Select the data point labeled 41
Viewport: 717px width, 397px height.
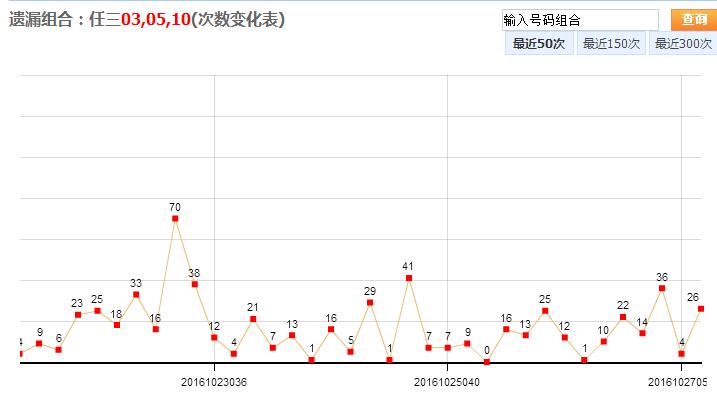(409, 278)
